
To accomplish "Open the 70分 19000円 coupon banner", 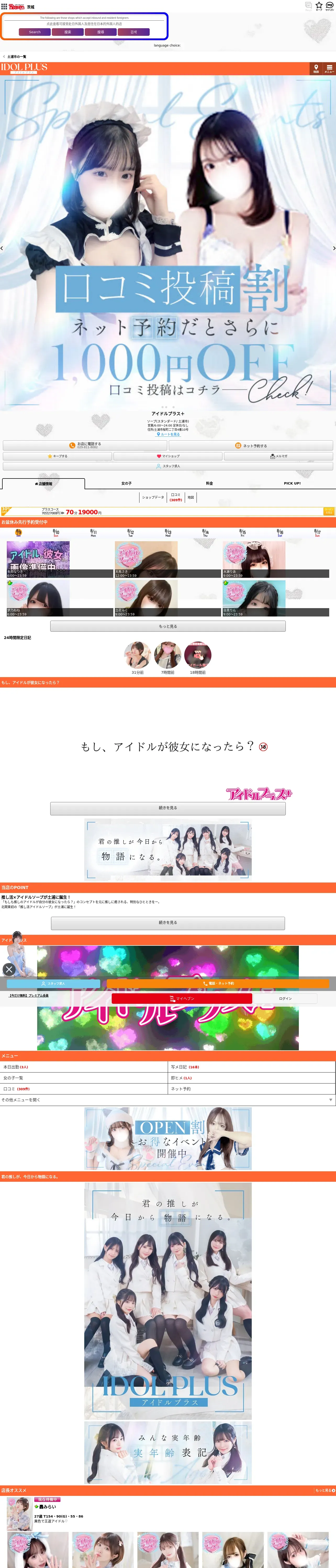I will pos(168,512).
